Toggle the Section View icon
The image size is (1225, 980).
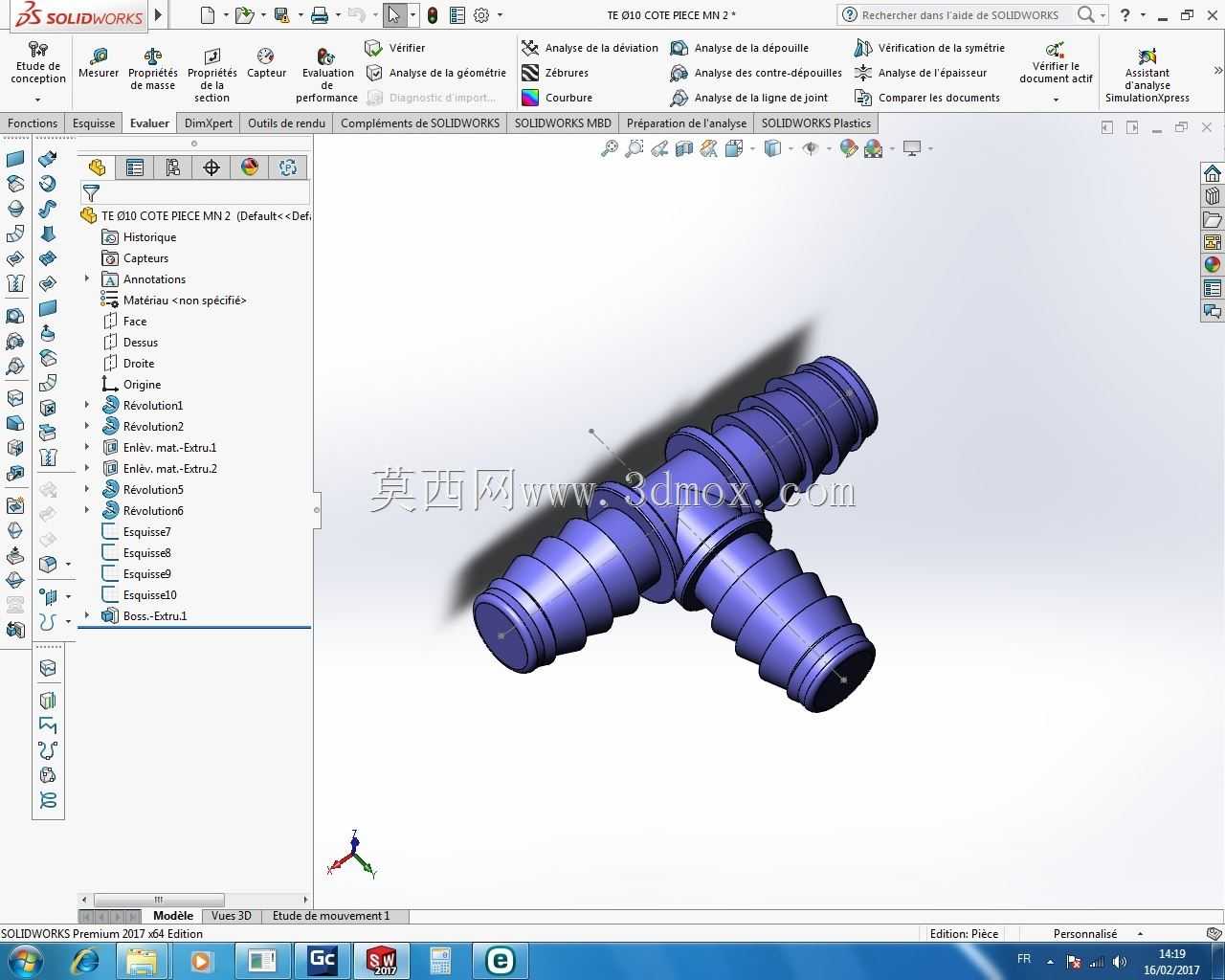tap(683, 148)
